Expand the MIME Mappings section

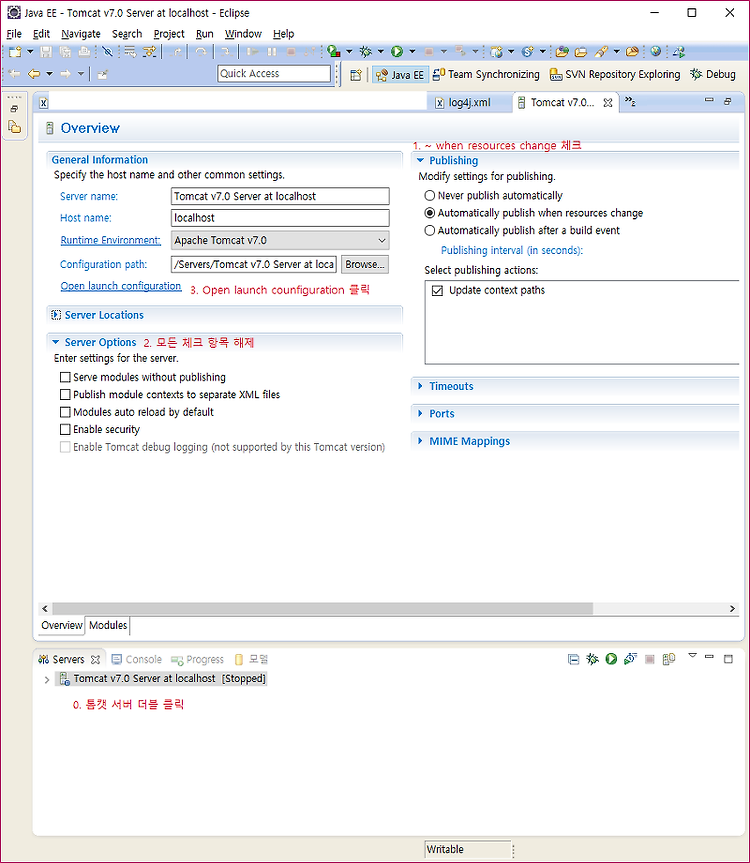420,441
